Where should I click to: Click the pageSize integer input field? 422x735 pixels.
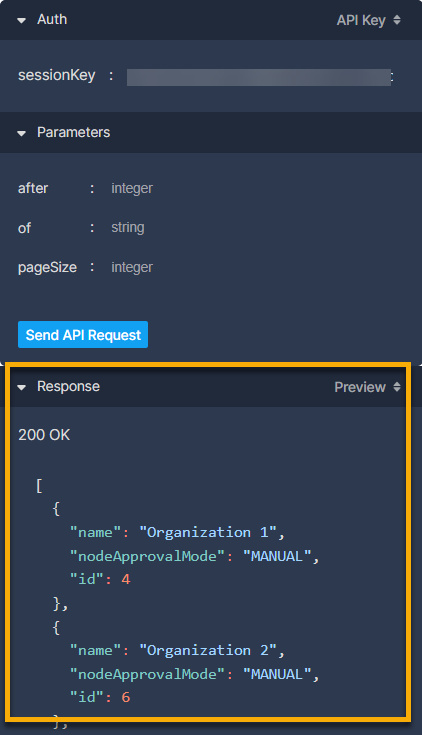pyautogui.click(x=132, y=267)
